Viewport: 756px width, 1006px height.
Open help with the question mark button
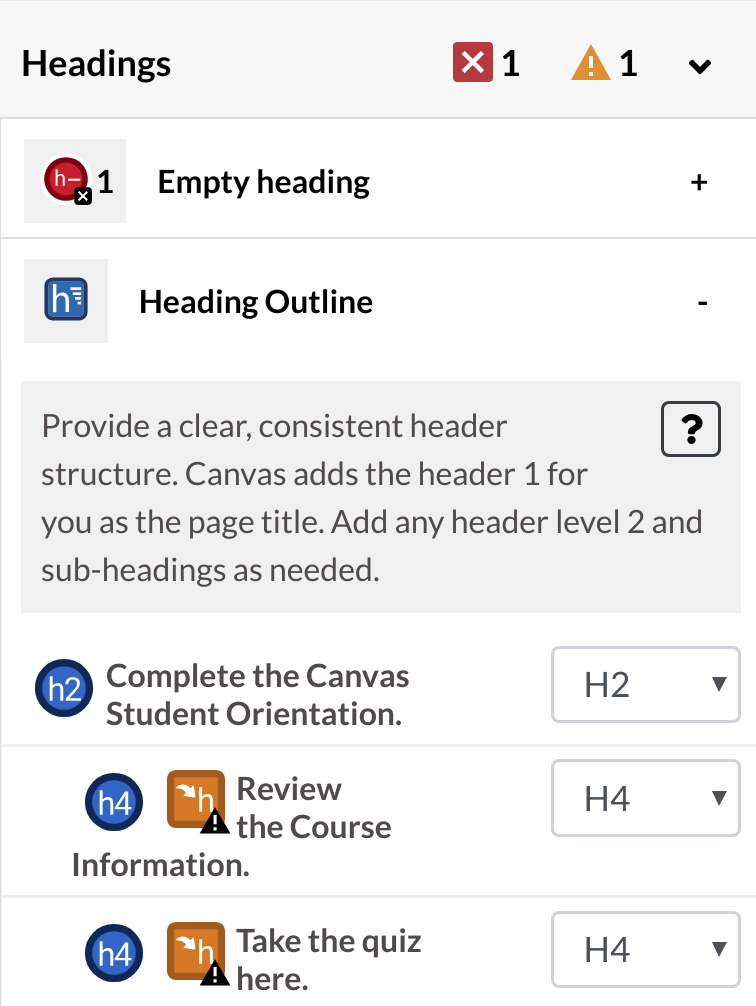691,429
